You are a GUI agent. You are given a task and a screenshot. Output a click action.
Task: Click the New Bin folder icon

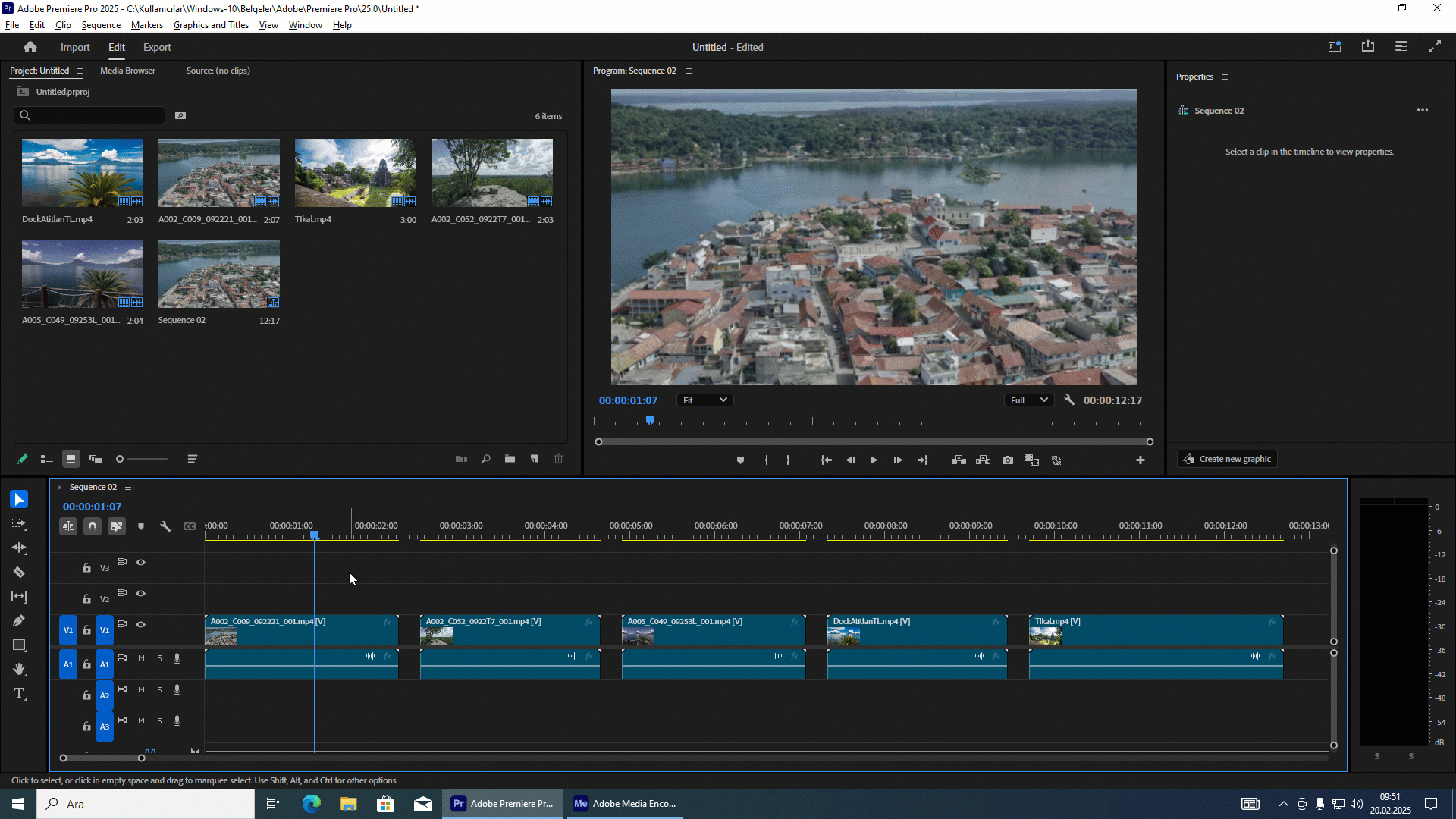pyautogui.click(x=510, y=459)
